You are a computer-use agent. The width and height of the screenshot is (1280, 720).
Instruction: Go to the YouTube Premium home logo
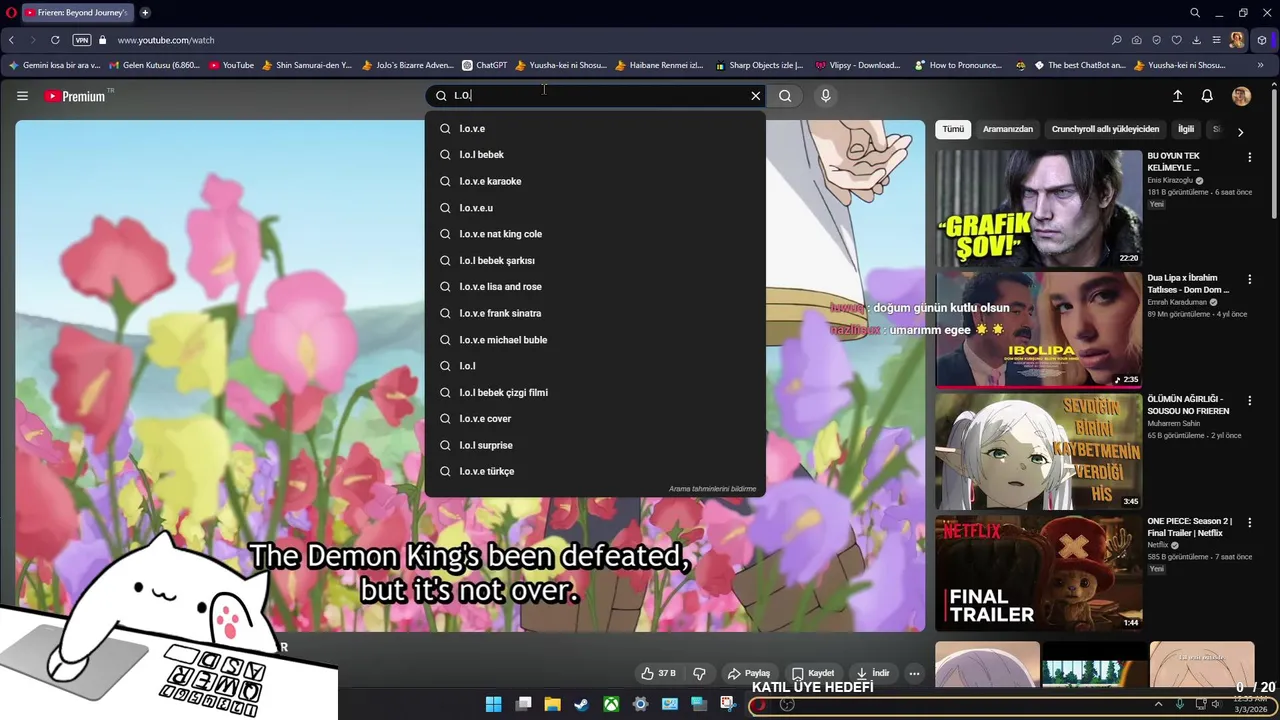coord(75,96)
